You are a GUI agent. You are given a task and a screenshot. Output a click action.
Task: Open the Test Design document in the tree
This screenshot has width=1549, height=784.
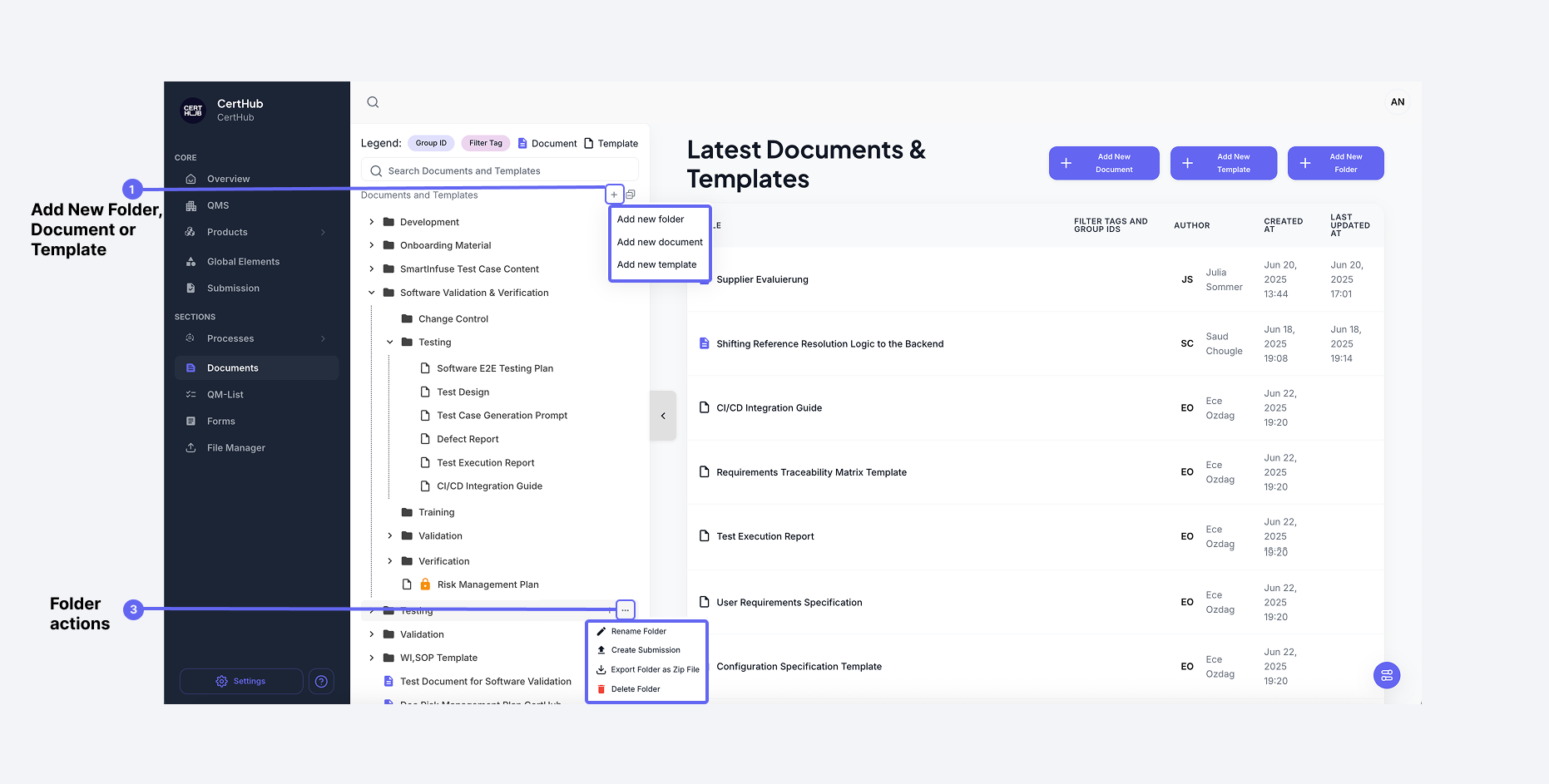click(x=463, y=392)
